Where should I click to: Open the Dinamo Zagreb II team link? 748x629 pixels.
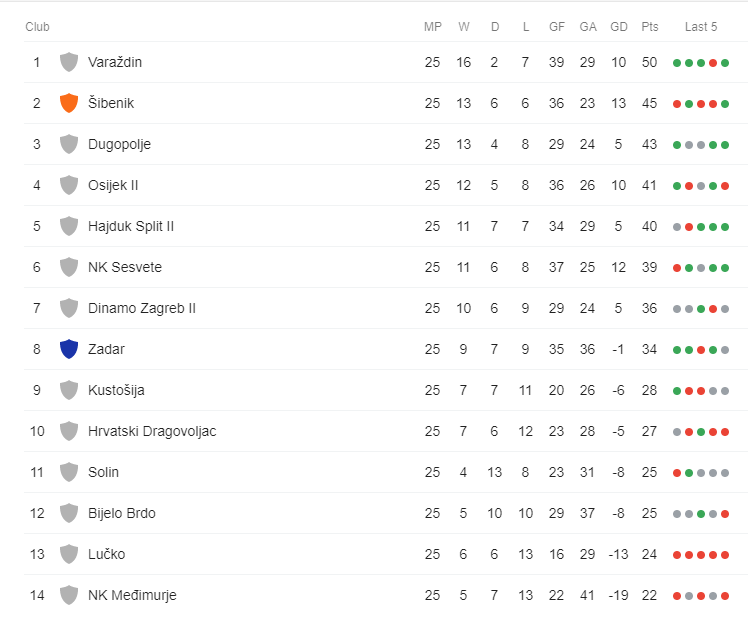click(142, 308)
